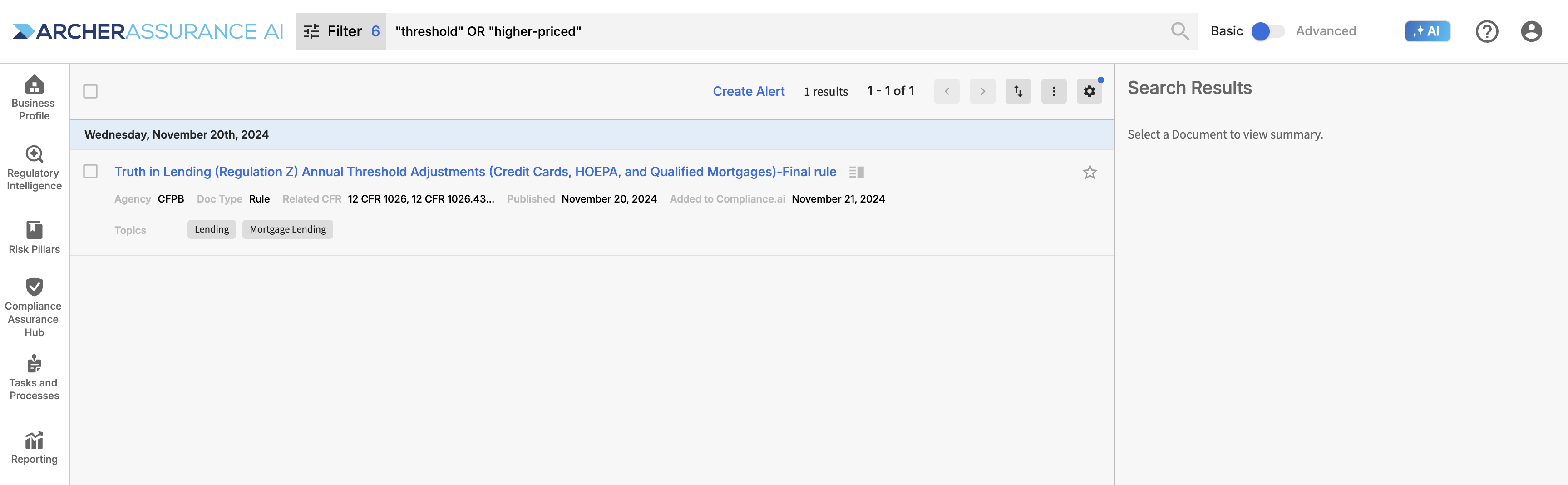The width and height of the screenshot is (1568, 485).
Task: Click the Archer Assurance AI logo
Action: [148, 31]
